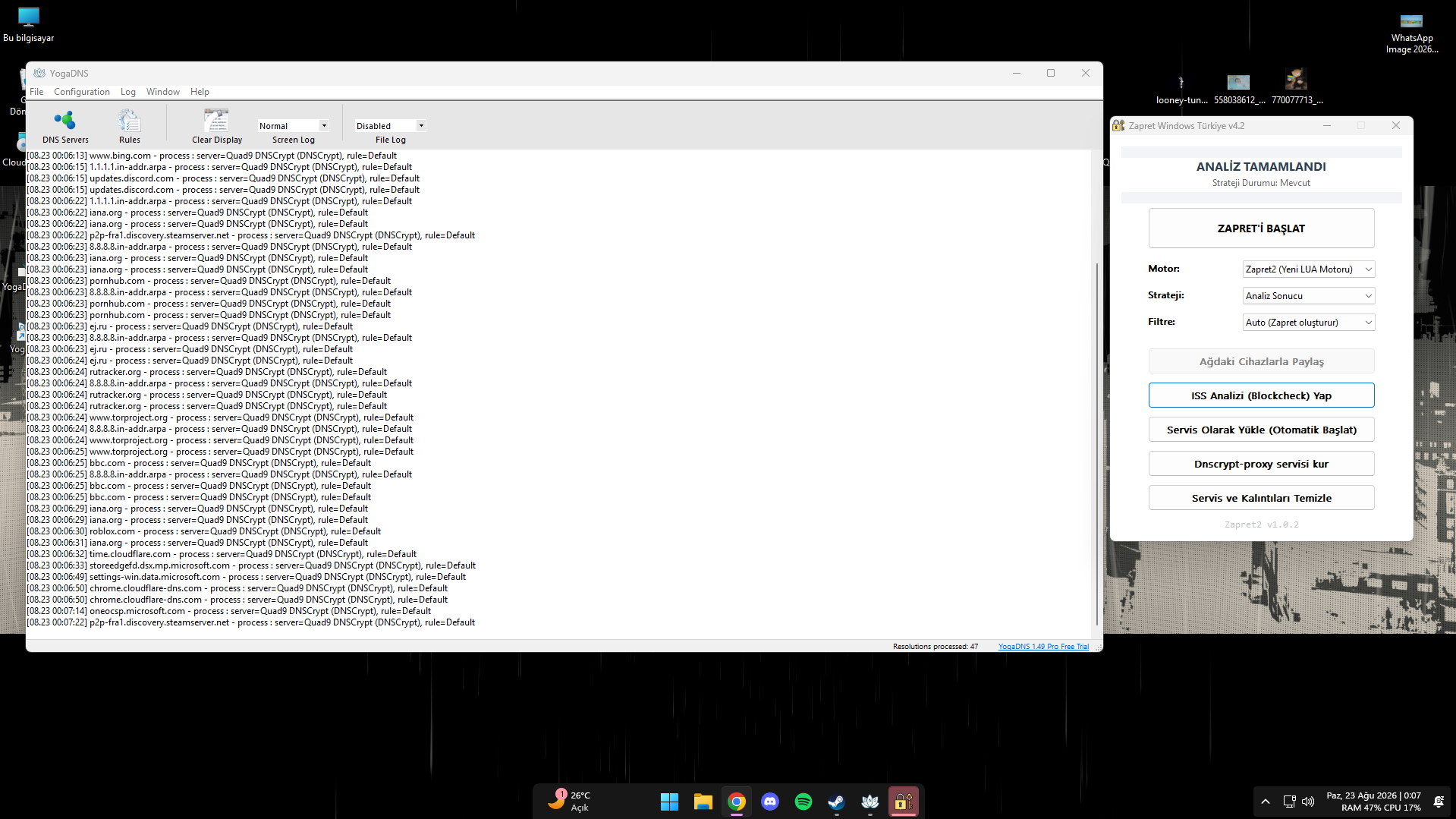Select the WhatsApp Image desktop file
Image resolution: width=1456 pixels, height=819 pixels.
(1412, 33)
